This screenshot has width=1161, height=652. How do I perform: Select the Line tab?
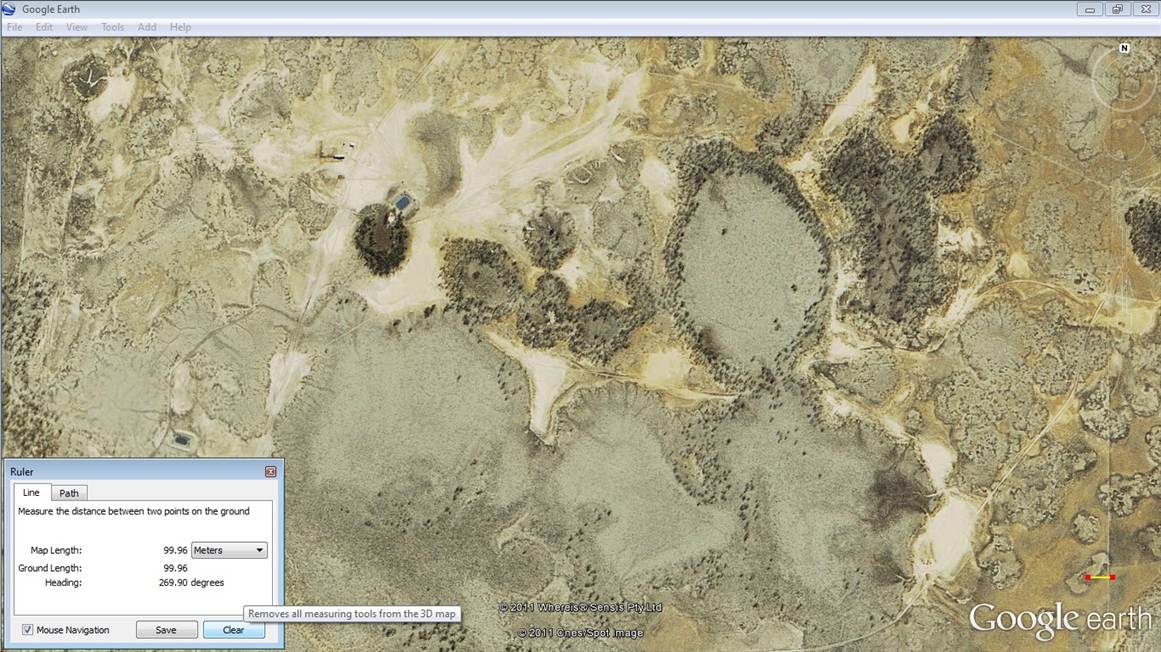pyautogui.click(x=31, y=492)
